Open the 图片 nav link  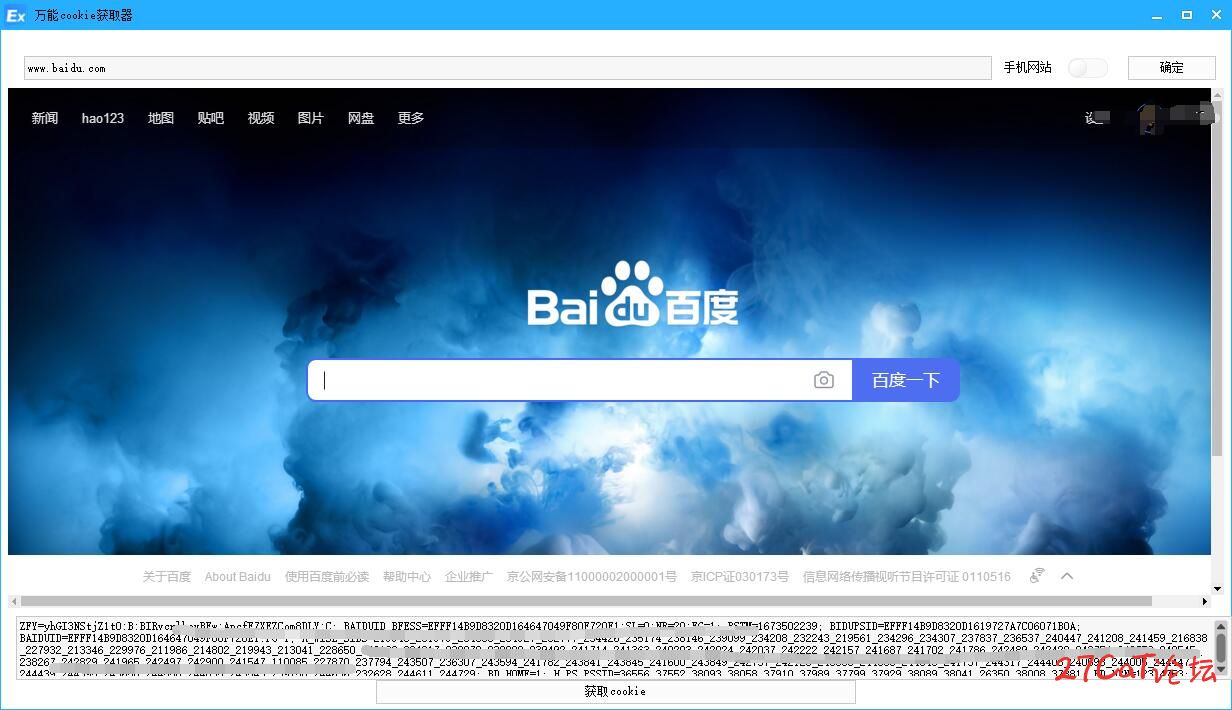click(x=311, y=118)
